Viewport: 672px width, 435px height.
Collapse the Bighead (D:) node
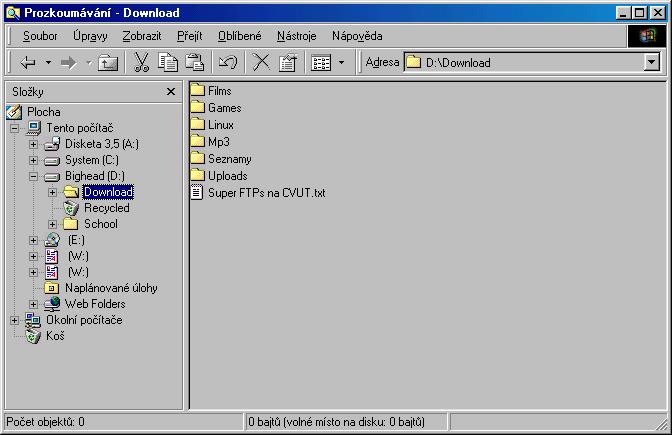tap(33, 176)
